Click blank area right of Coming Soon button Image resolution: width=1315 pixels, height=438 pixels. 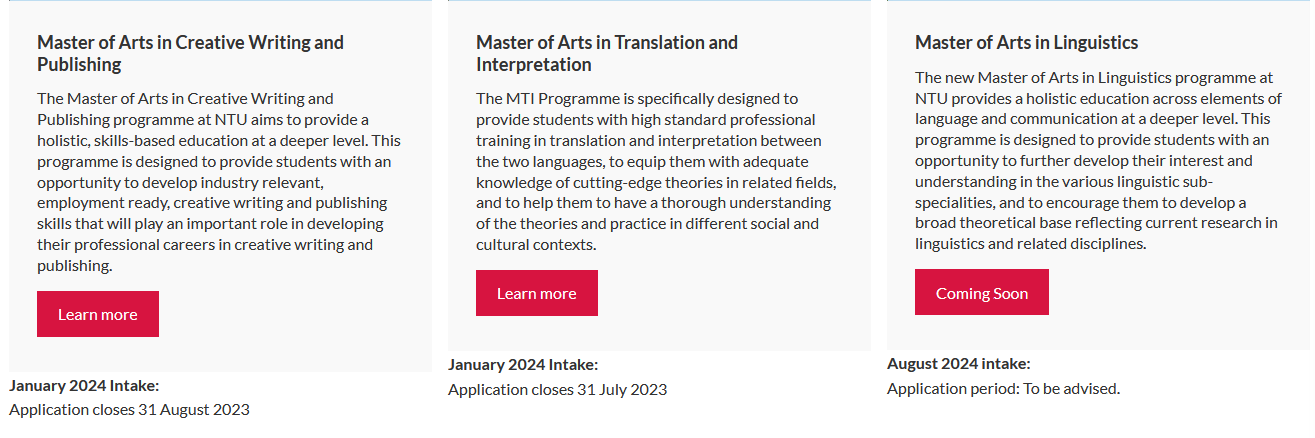pos(1170,292)
